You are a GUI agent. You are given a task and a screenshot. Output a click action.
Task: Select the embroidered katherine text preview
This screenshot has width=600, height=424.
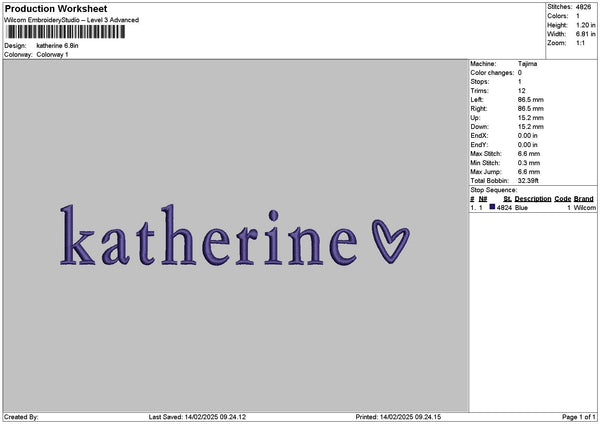(208, 238)
